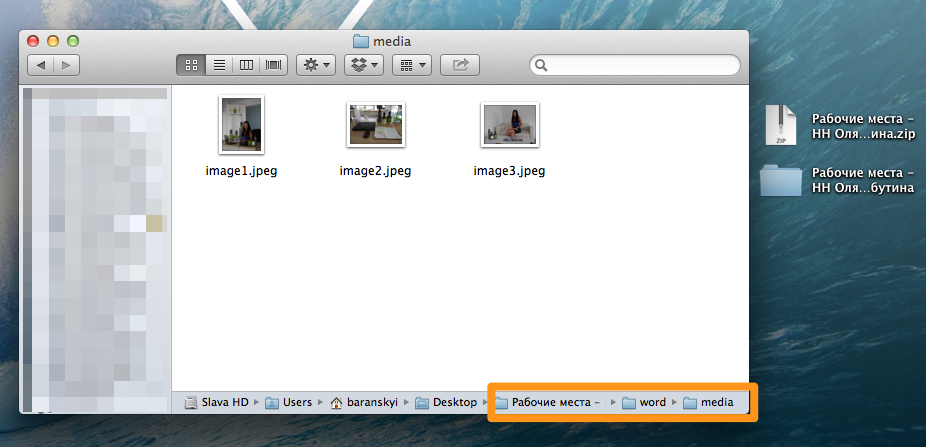Click Slava HD in the path bar

pyautogui.click(x=217, y=403)
